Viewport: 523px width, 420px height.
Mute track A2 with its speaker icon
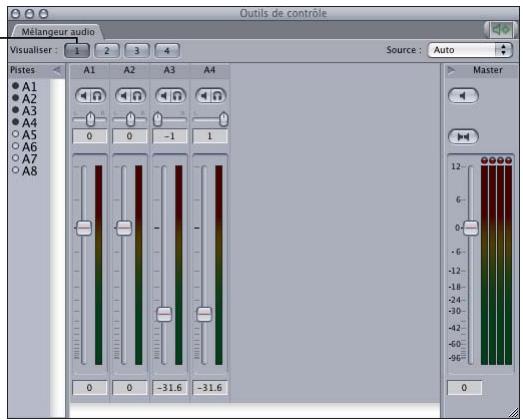pyautogui.click(x=124, y=96)
